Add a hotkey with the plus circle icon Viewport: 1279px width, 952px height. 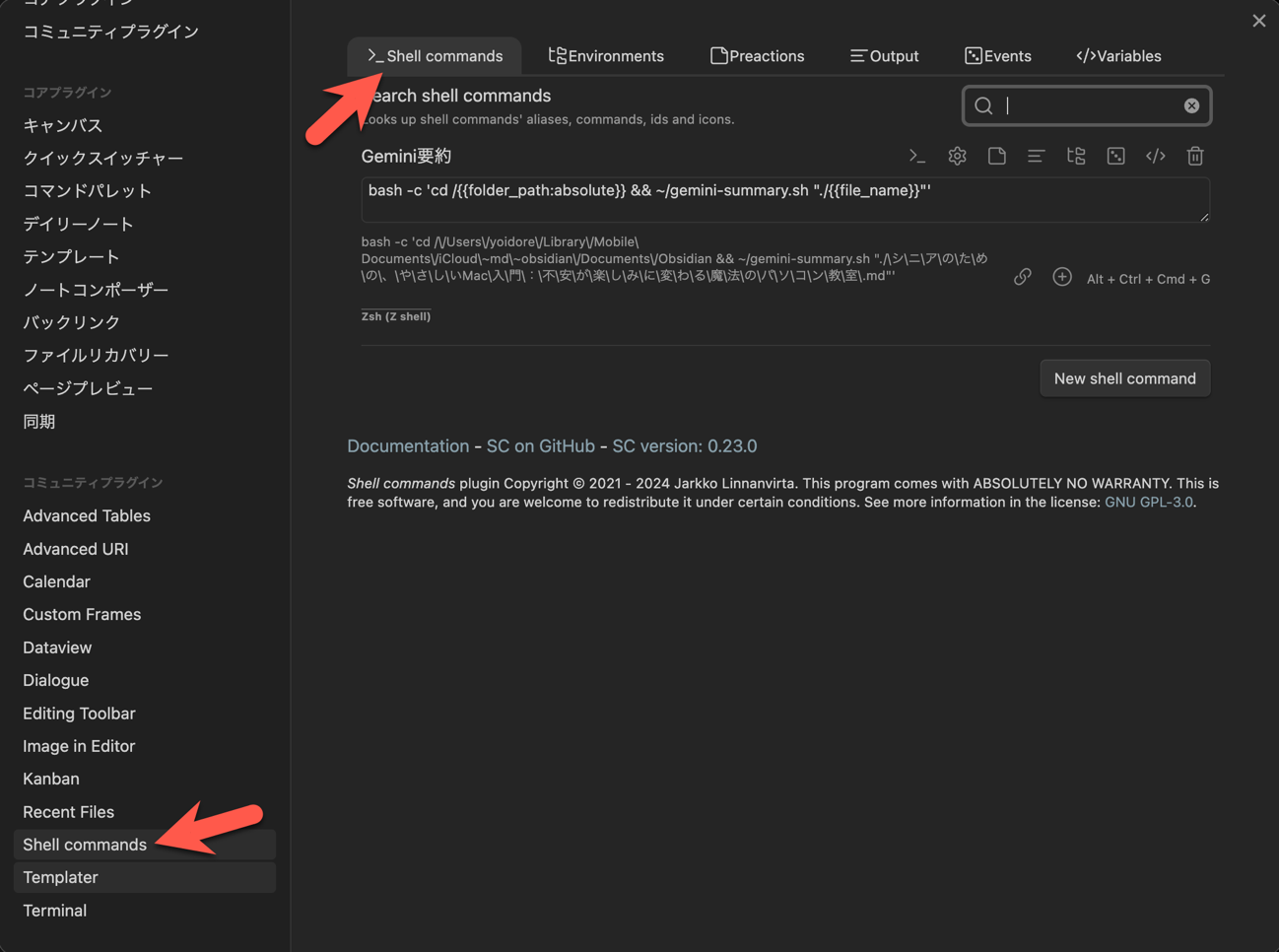(x=1061, y=278)
